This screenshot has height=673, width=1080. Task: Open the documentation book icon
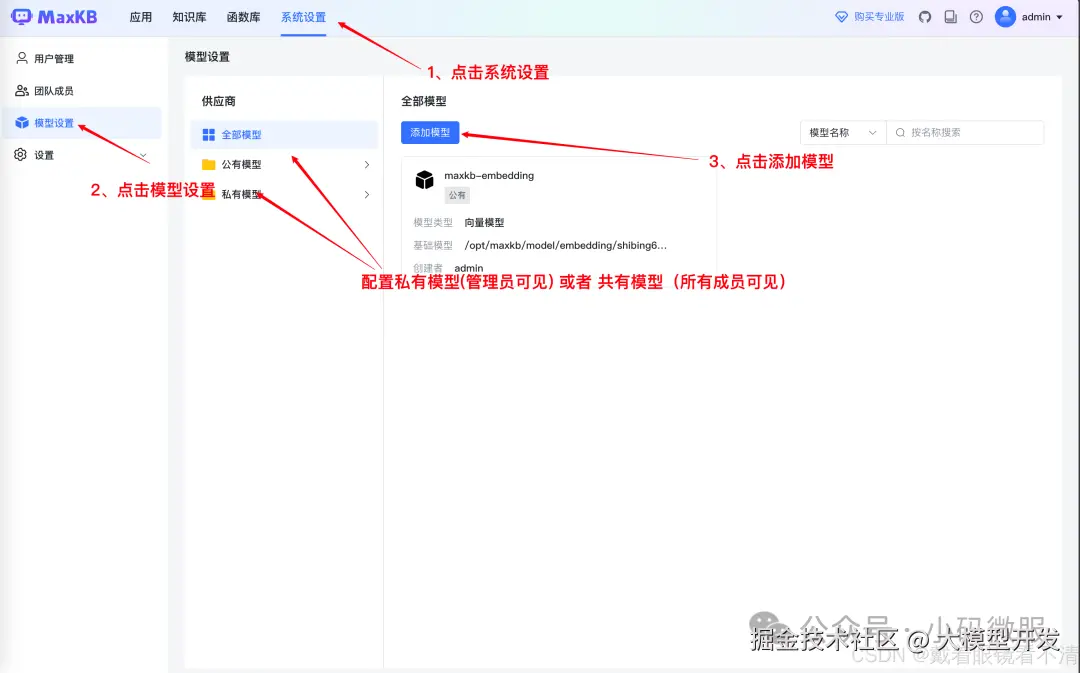[952, 17]
